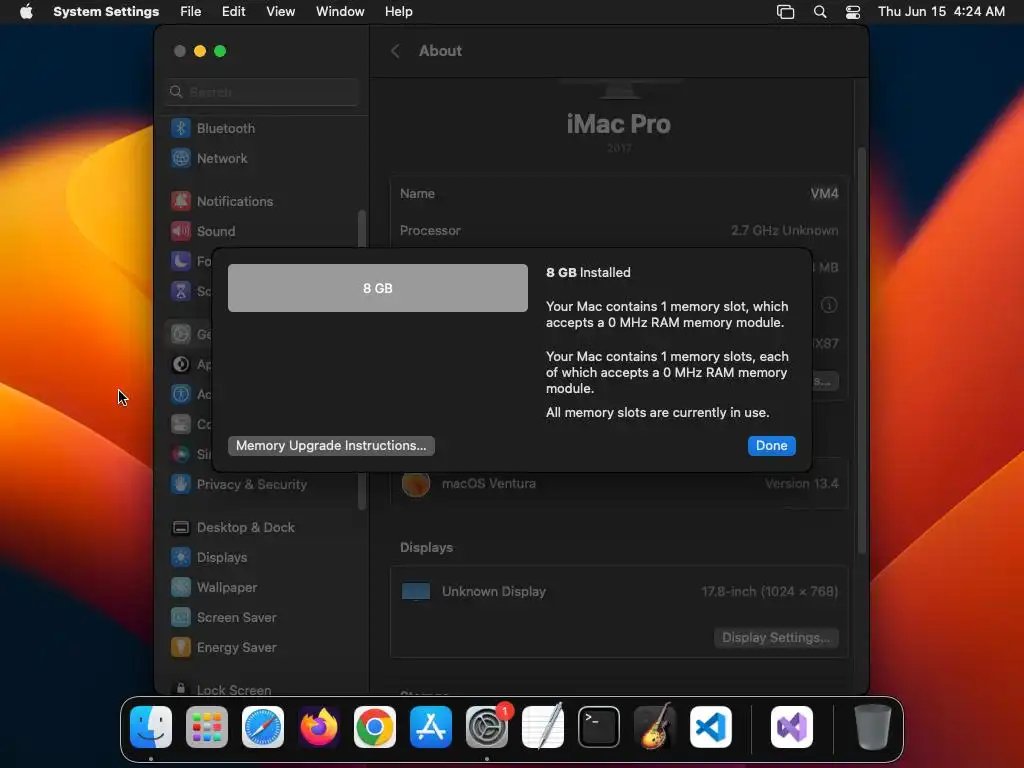The height and width of the screenshot is (768, 1024).
Task: Open Privacy & Security settings
Action: (251, 485)
